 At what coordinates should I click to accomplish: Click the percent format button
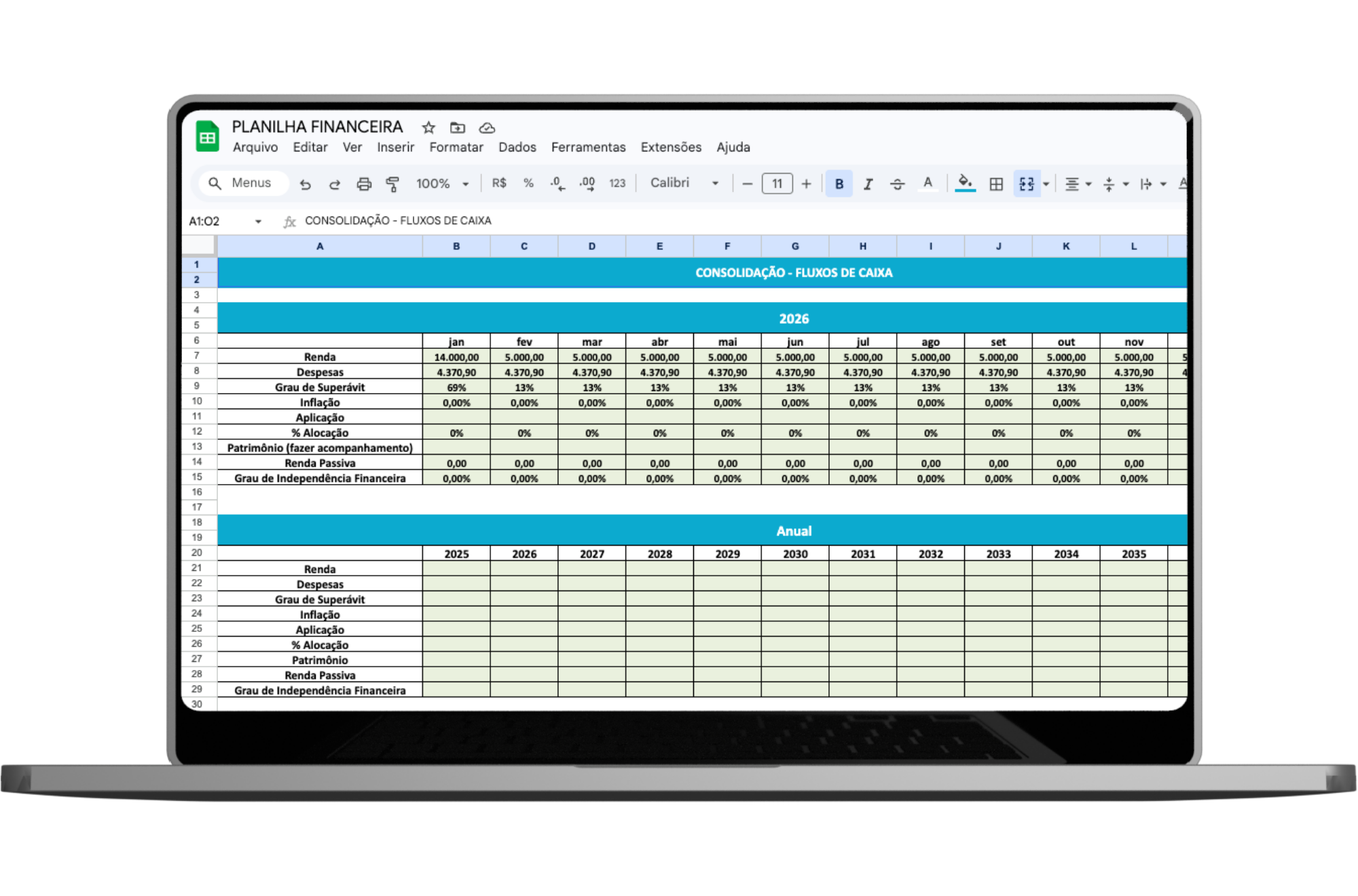tap(528, 183)
